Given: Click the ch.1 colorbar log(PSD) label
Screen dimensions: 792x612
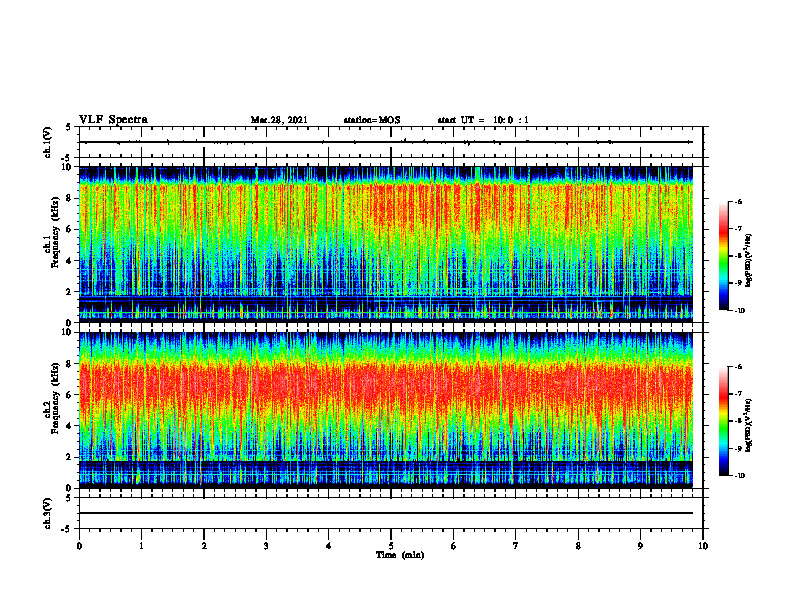Looking at the screenshot, I should pyautogui.click(x=749, y=260).
